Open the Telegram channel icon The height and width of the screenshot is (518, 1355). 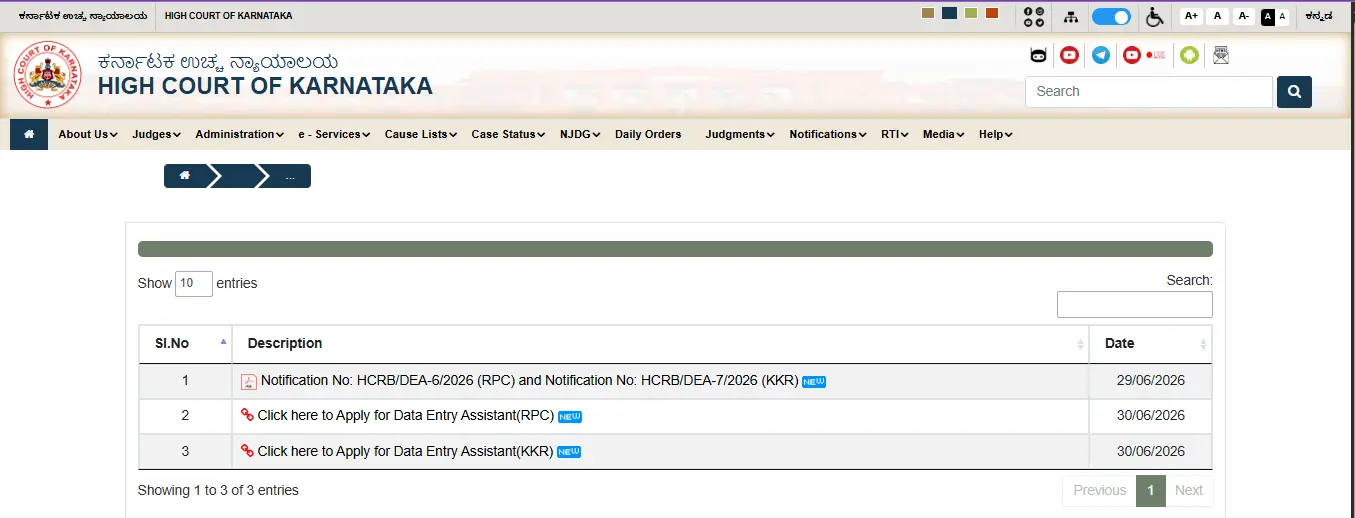(1101, 55)
